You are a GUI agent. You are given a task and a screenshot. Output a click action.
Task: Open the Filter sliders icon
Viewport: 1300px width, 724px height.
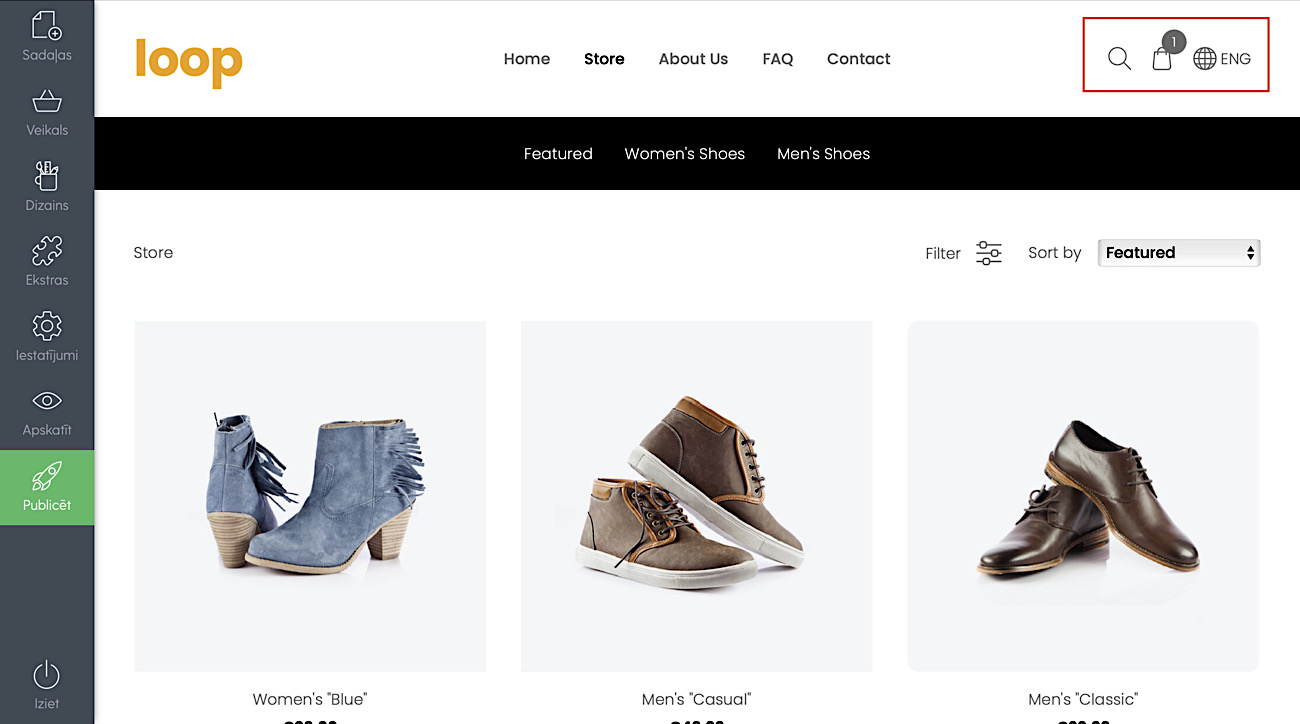pyautogui.click(x=989, y=253)
